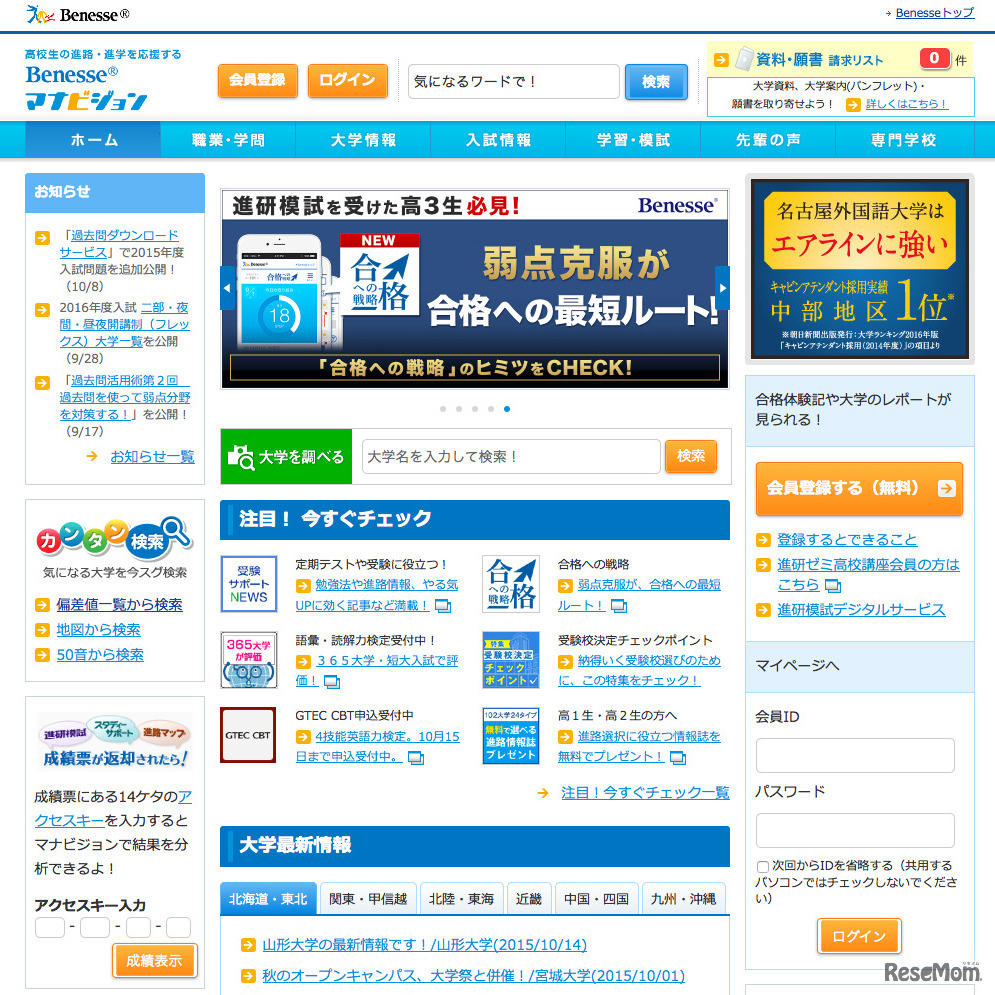Image resolution: width=995 pixels, height=995 pixels.
Task: Click the 合格への戦略 thumbnail icon
Action: (x=511, y=584)
